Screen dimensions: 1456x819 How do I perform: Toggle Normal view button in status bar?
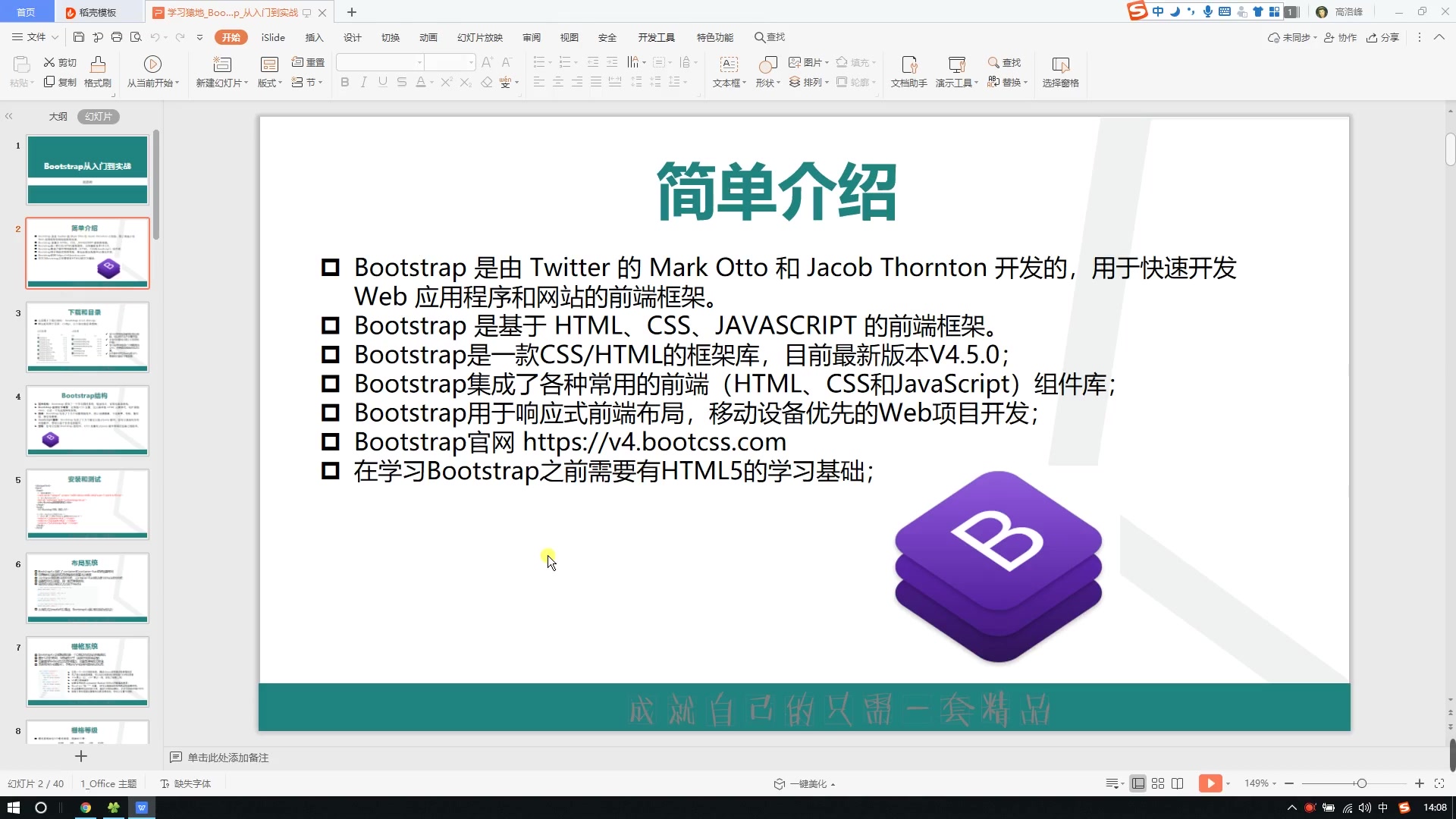1138,783
